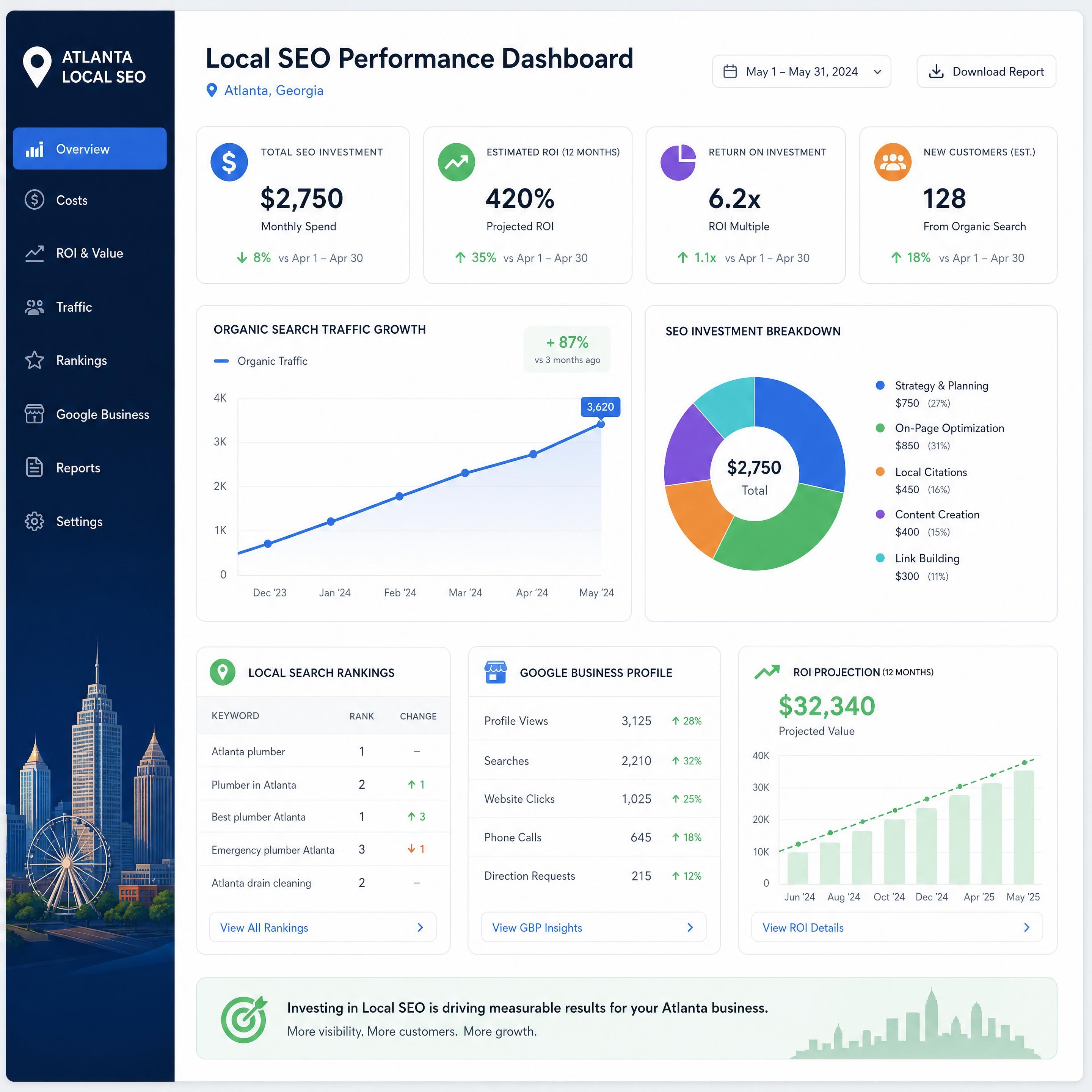Click the Content Creation purple legend dot
The width and height of the screenshot is (1092, 1092).
tap(880, 515)
